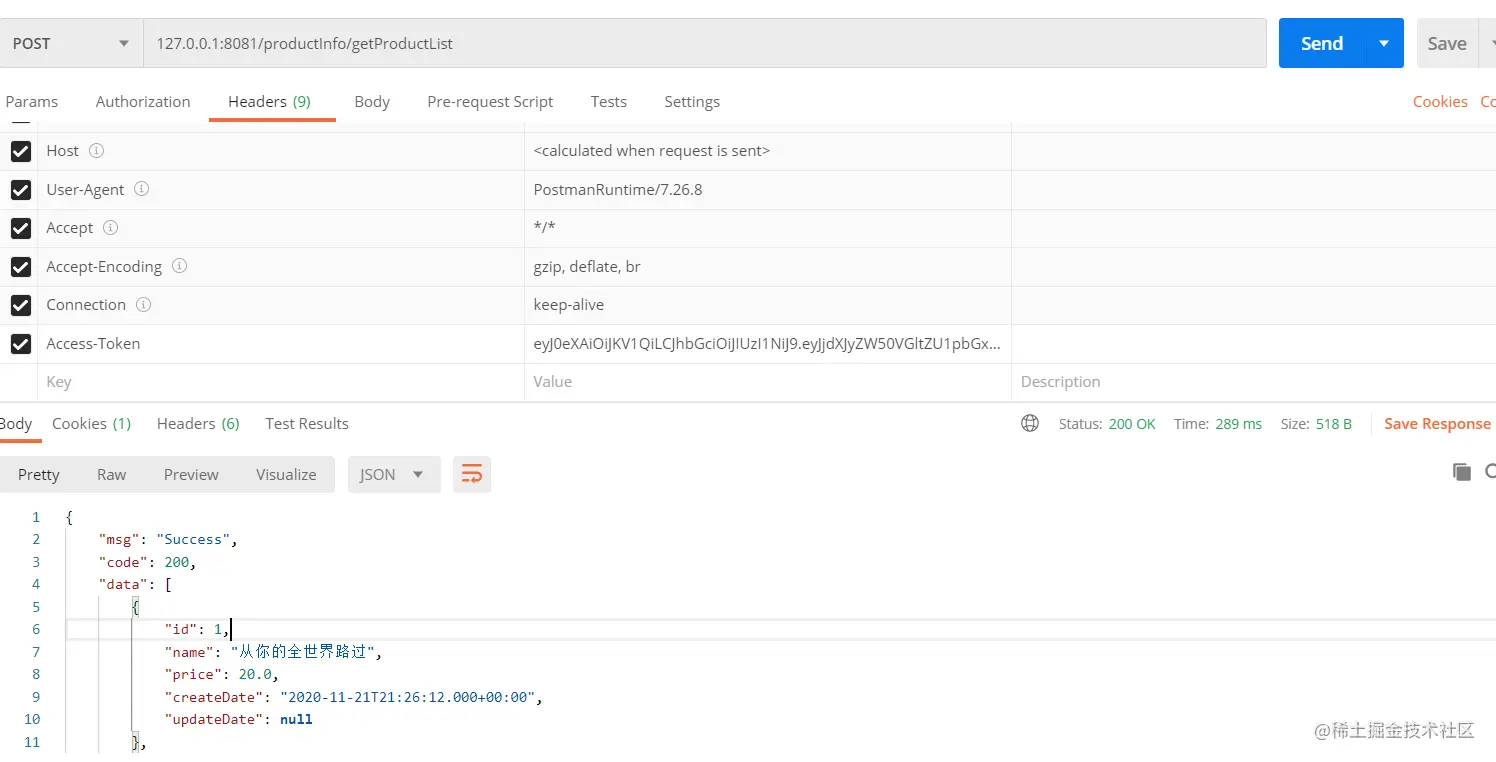Uncheck the Accept-Encoding header
The width and height of the screenshot is (1496, 762).
(20, 267)
